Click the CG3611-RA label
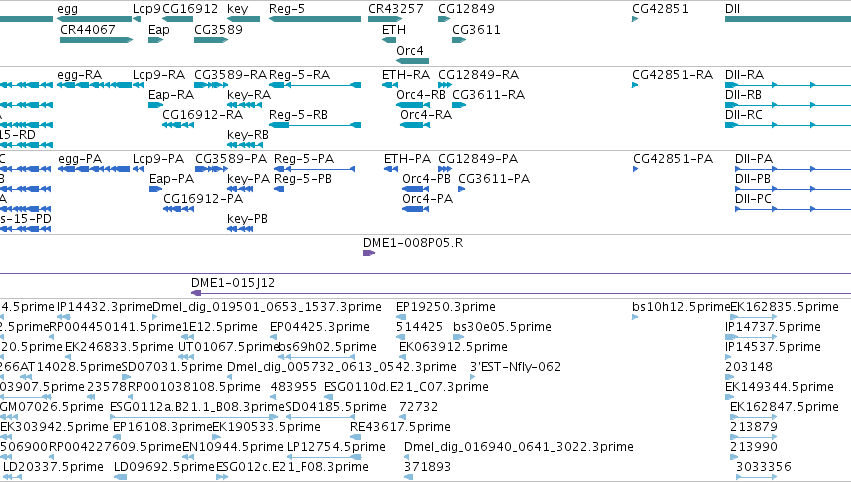Image resolution: width=851 pixels, height=482 pixels. (x=488, y=94)
